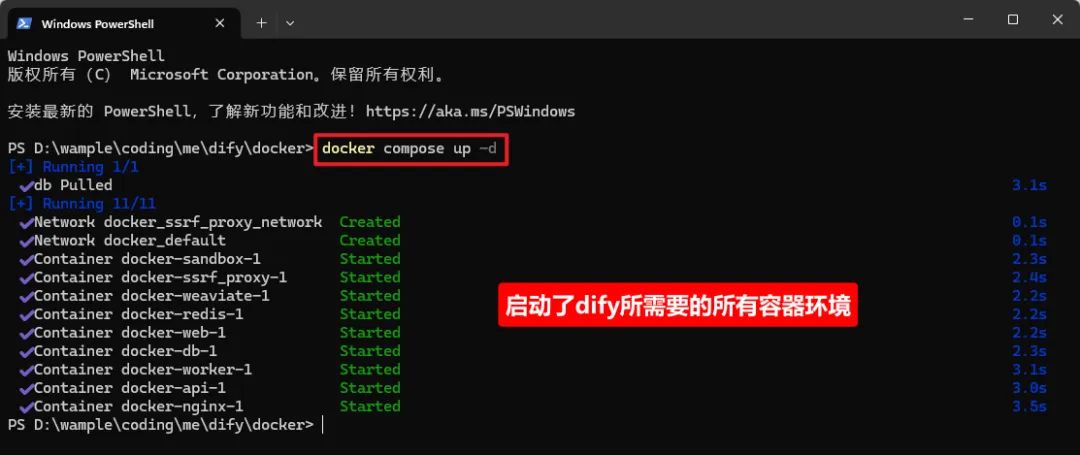Viewport: 1080px width, 455px height.
Task: Click the Started status for docker-redis-1
Action: pos(370,314)
